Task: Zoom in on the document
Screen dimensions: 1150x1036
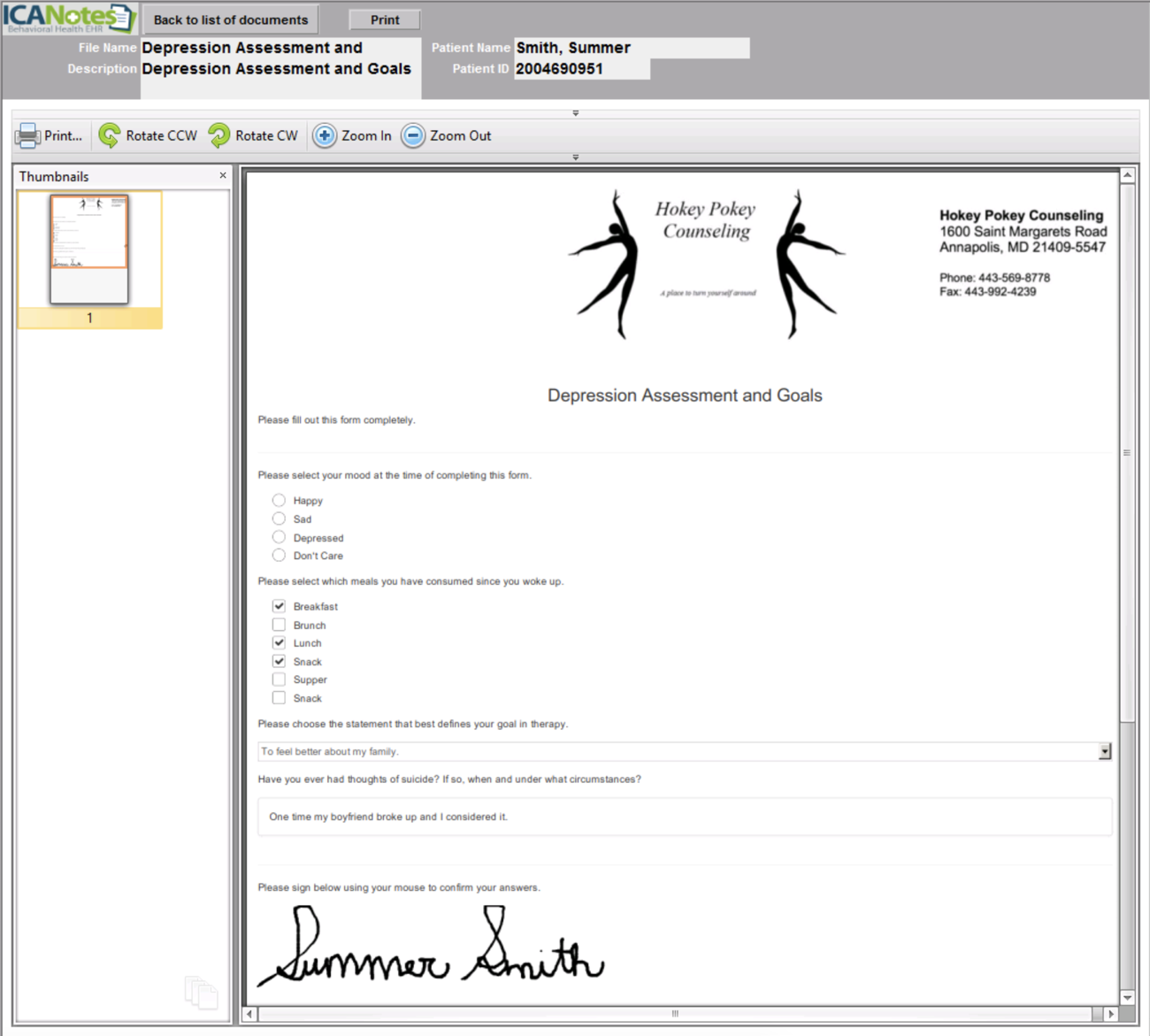Action: pyautogui.click(x=351, y=135)
